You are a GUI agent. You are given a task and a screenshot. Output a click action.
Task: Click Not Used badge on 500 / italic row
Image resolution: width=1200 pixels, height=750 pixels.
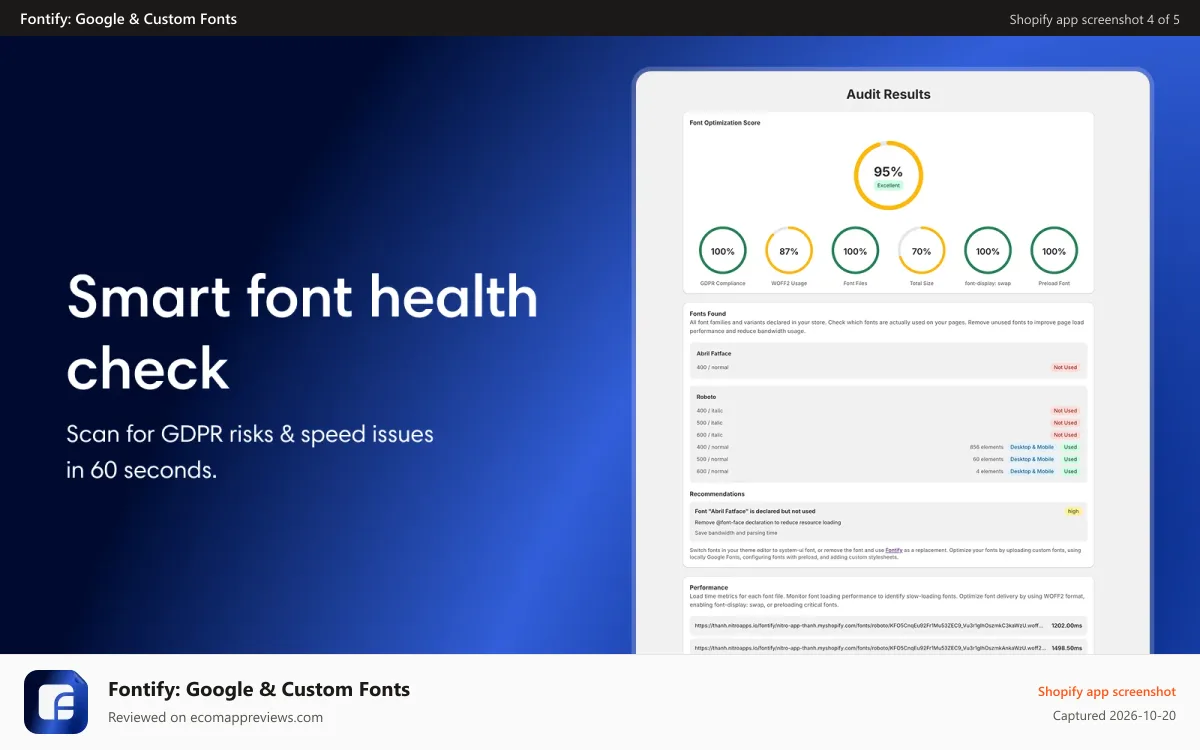(x=1065, y=423)
